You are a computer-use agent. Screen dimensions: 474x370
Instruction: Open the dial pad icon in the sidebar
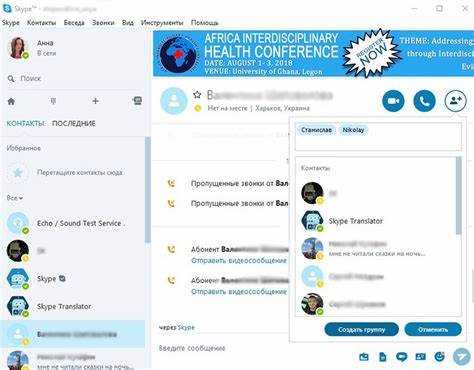pos(53,101)
